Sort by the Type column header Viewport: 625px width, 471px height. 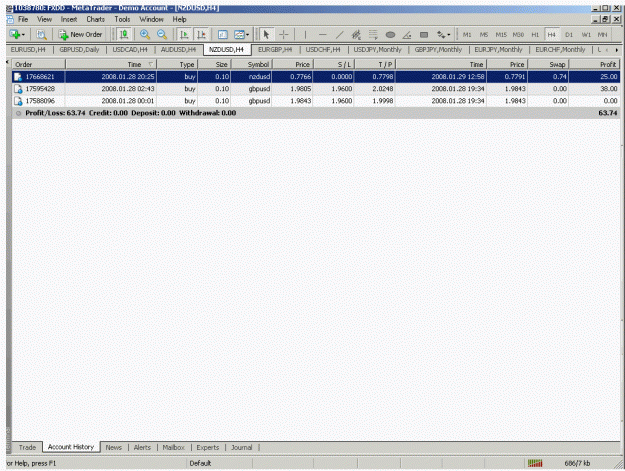[x=177, y=64]
